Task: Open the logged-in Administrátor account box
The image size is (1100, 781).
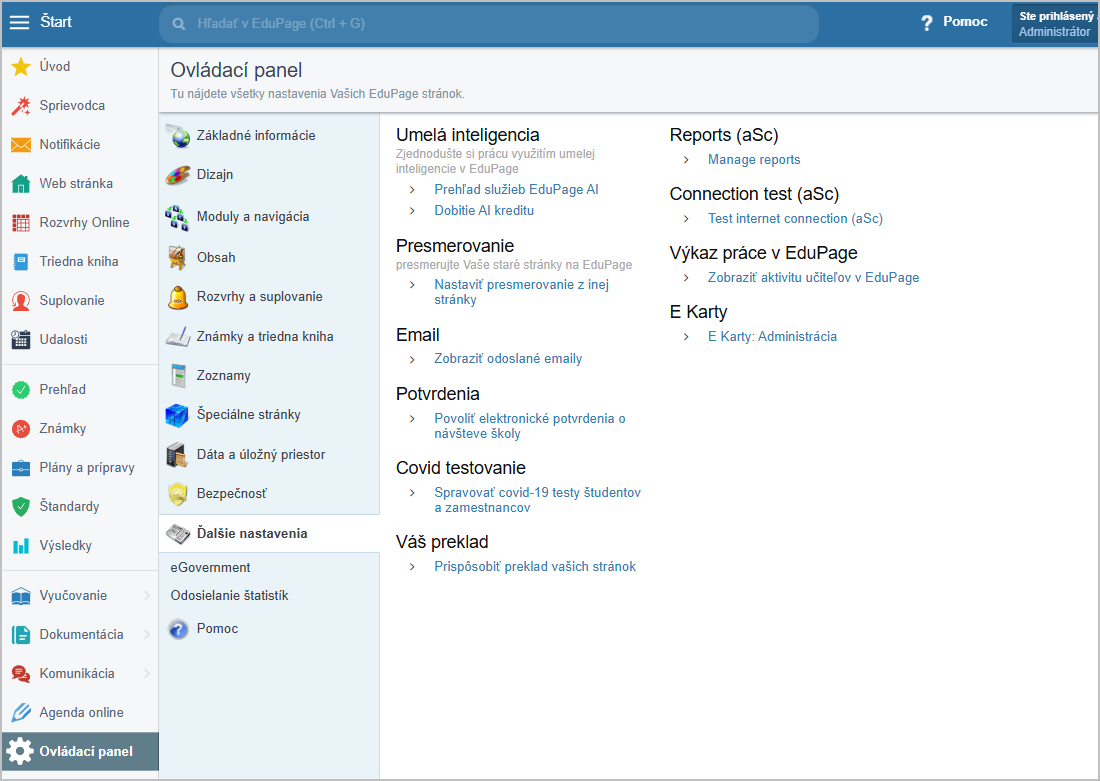Action: coord(1054,24)
